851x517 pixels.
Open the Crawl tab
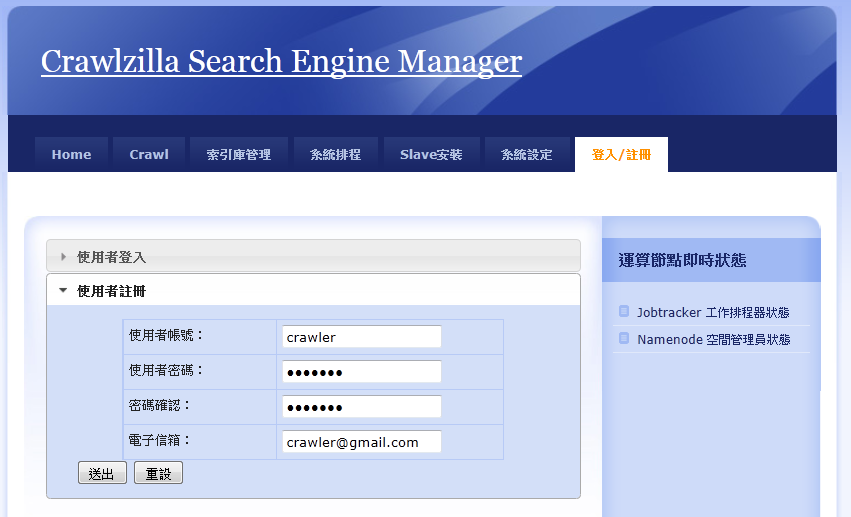pos(149,155)
